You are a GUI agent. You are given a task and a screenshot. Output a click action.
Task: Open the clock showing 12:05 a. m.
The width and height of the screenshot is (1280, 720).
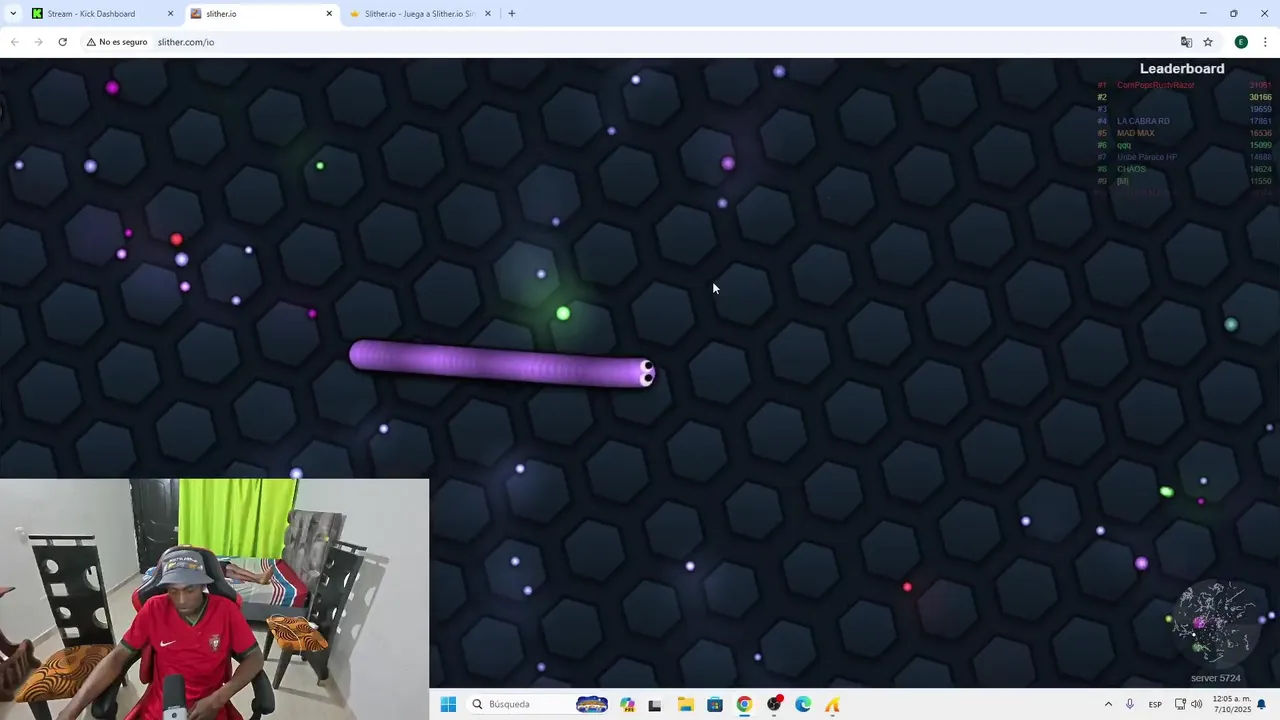pos(1231,704)
